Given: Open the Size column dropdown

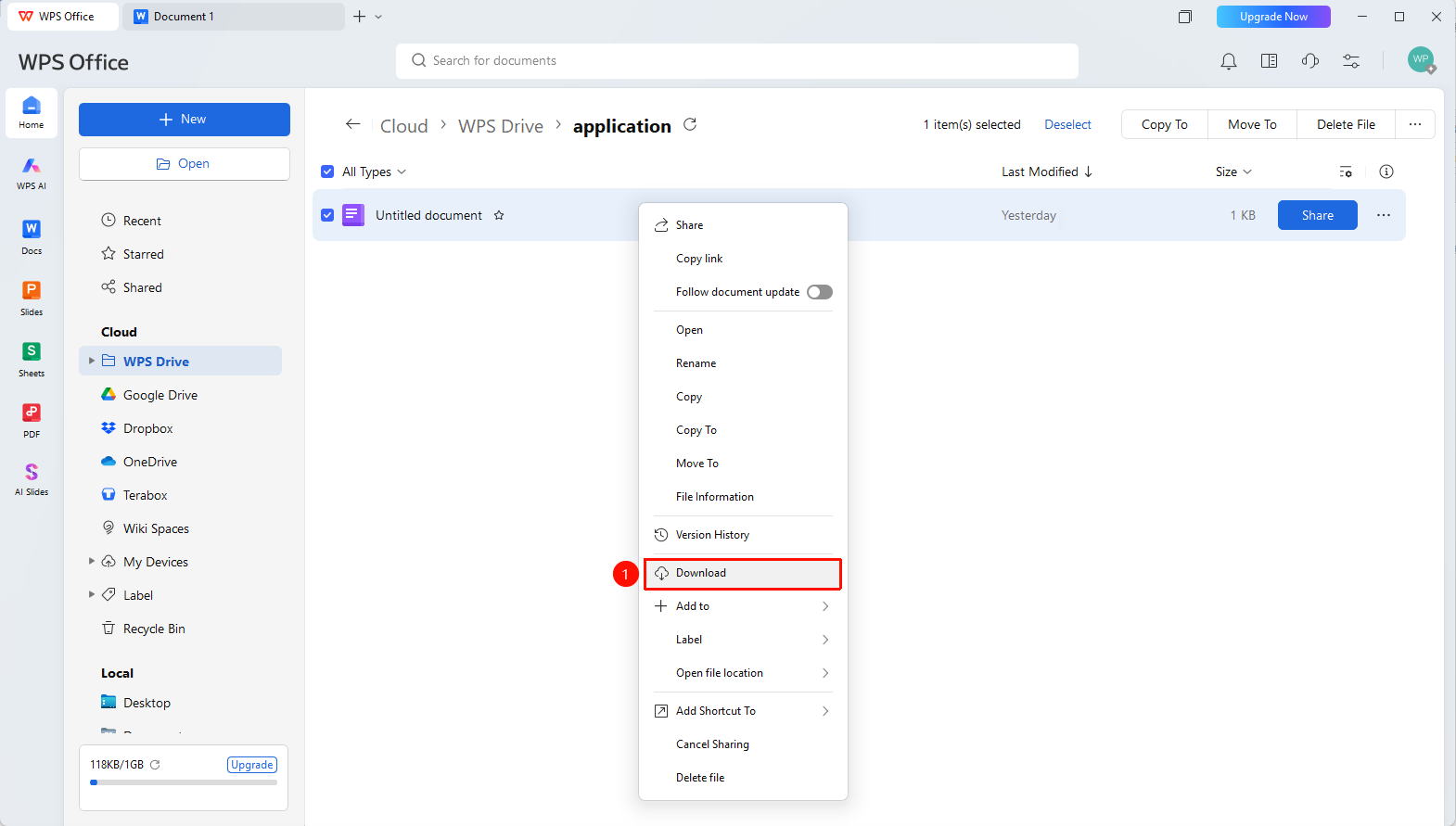Looking at the screenshot, I should (x=1233, y=172).
